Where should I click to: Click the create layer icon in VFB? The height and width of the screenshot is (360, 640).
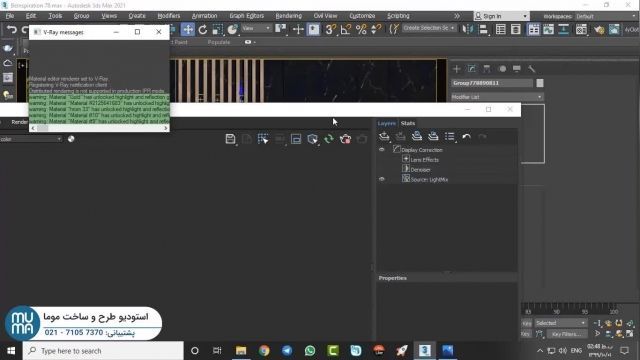(x=384, y=136)
